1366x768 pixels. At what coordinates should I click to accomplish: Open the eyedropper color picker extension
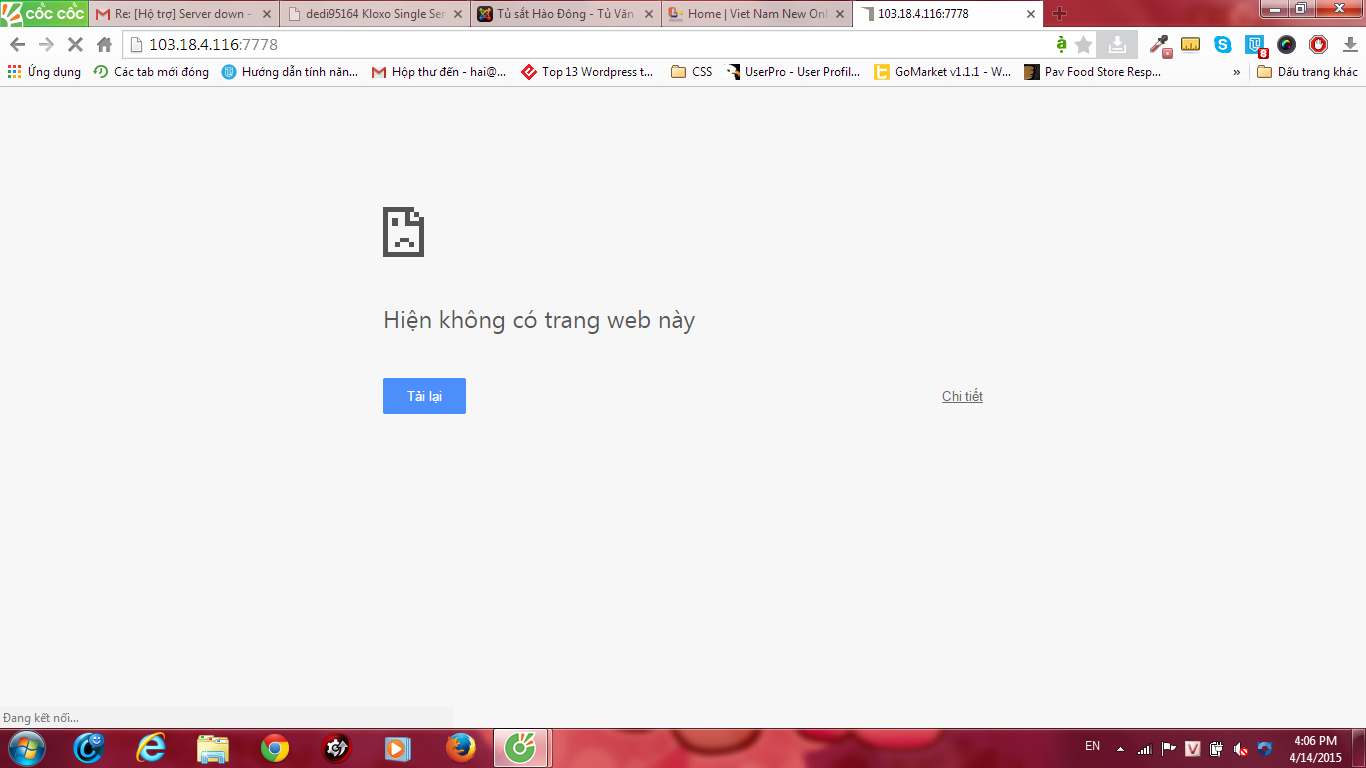(x=1160, y=44)
